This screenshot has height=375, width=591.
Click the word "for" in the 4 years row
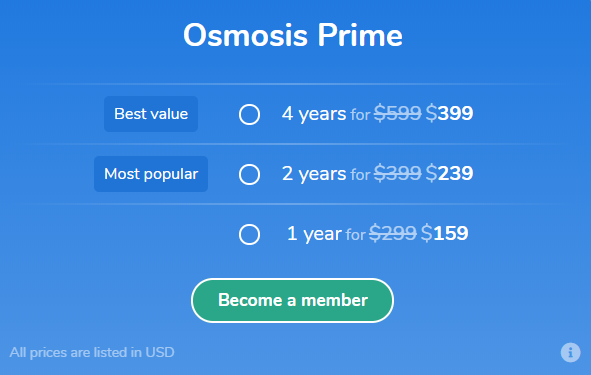pyautogui.click(x=360, y=115)
